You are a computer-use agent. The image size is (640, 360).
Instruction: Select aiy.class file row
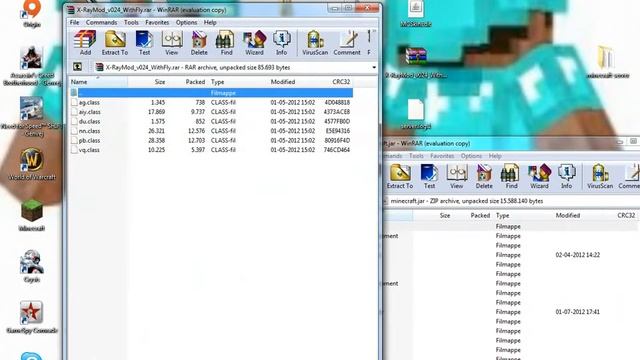pos(211,112)
